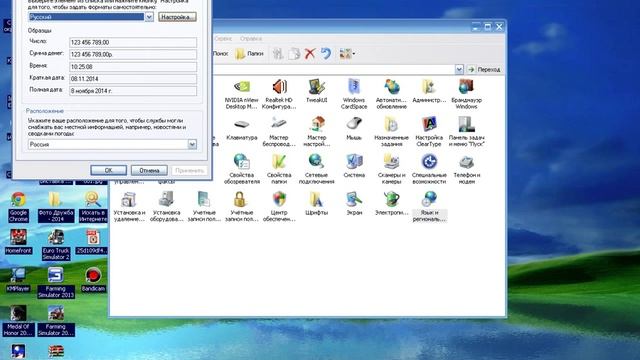The image size is (640, 360).
Task: Open Свойства папки applet
Action: click(x=279, y=169)
